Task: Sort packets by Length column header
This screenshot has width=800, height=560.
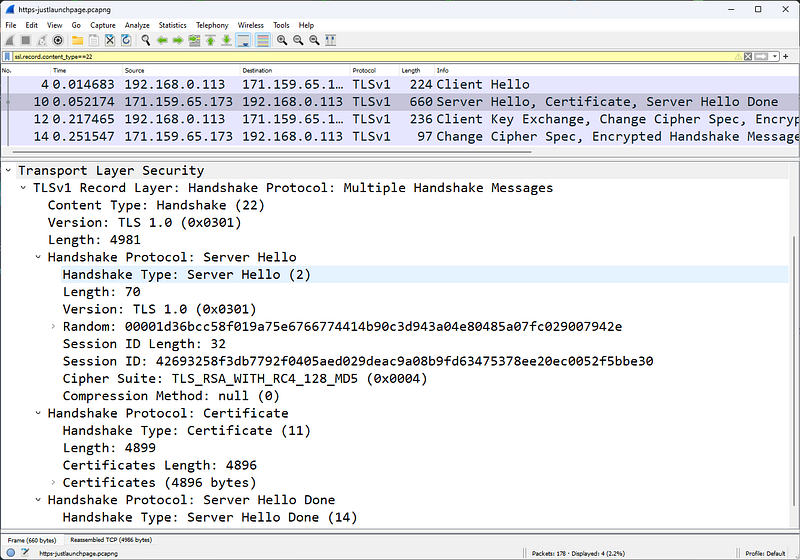Action: [x=416, y=70]
